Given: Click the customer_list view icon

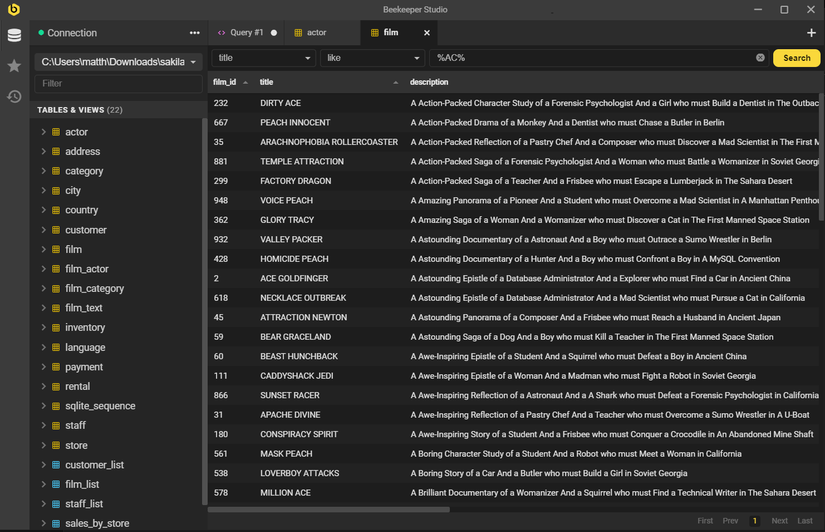Looking at the screenshot, I should 56,465.
